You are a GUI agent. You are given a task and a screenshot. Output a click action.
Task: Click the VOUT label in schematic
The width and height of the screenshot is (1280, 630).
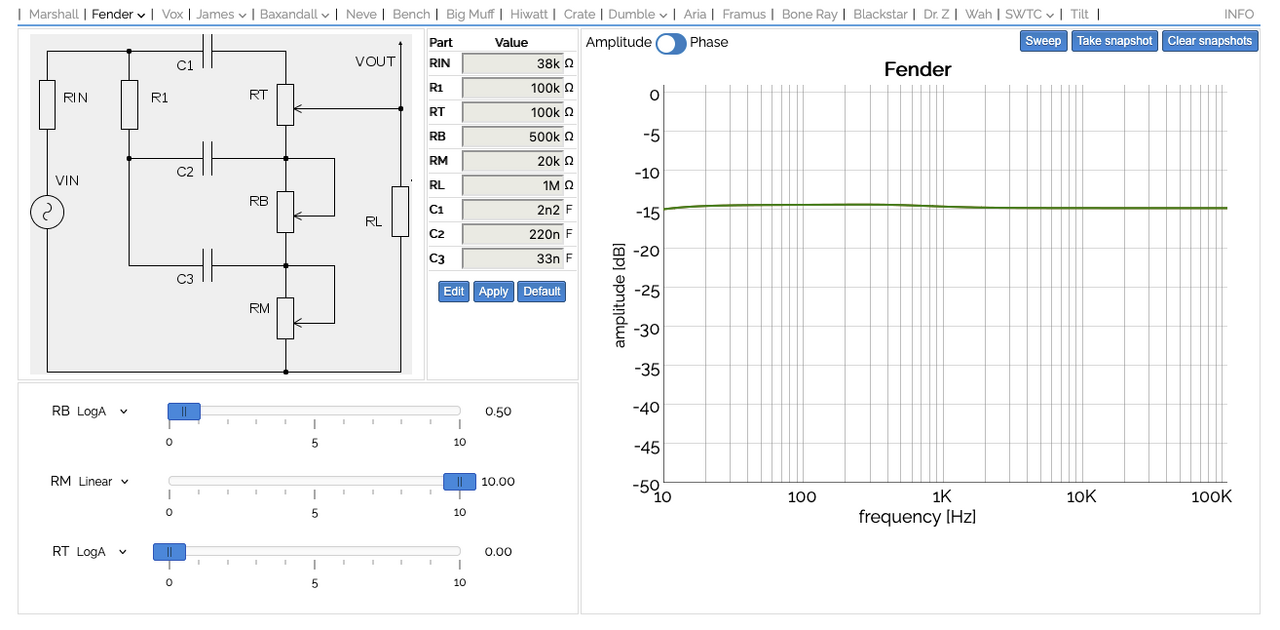[x=375, y=62]
